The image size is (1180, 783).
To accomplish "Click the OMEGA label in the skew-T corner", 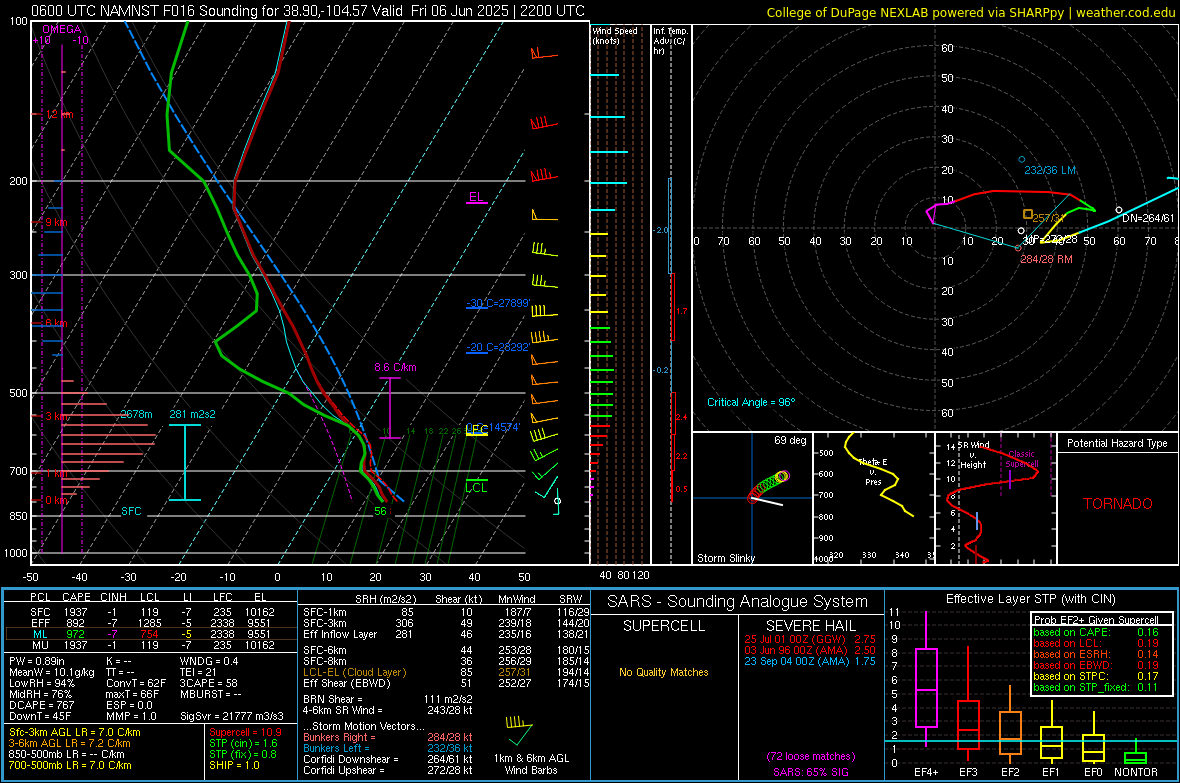I will 62,29.
